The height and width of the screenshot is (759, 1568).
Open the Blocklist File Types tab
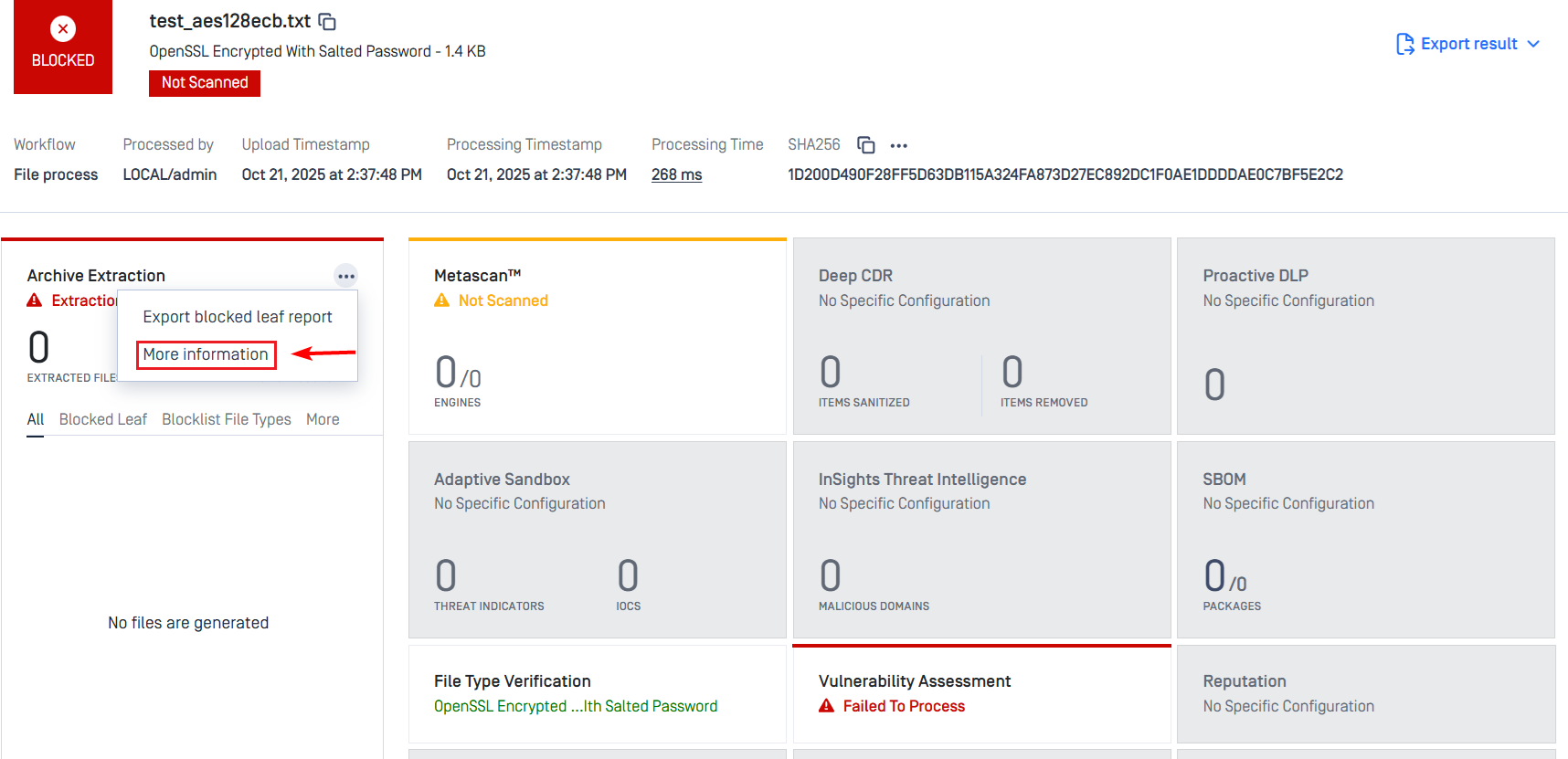point(227,419)
